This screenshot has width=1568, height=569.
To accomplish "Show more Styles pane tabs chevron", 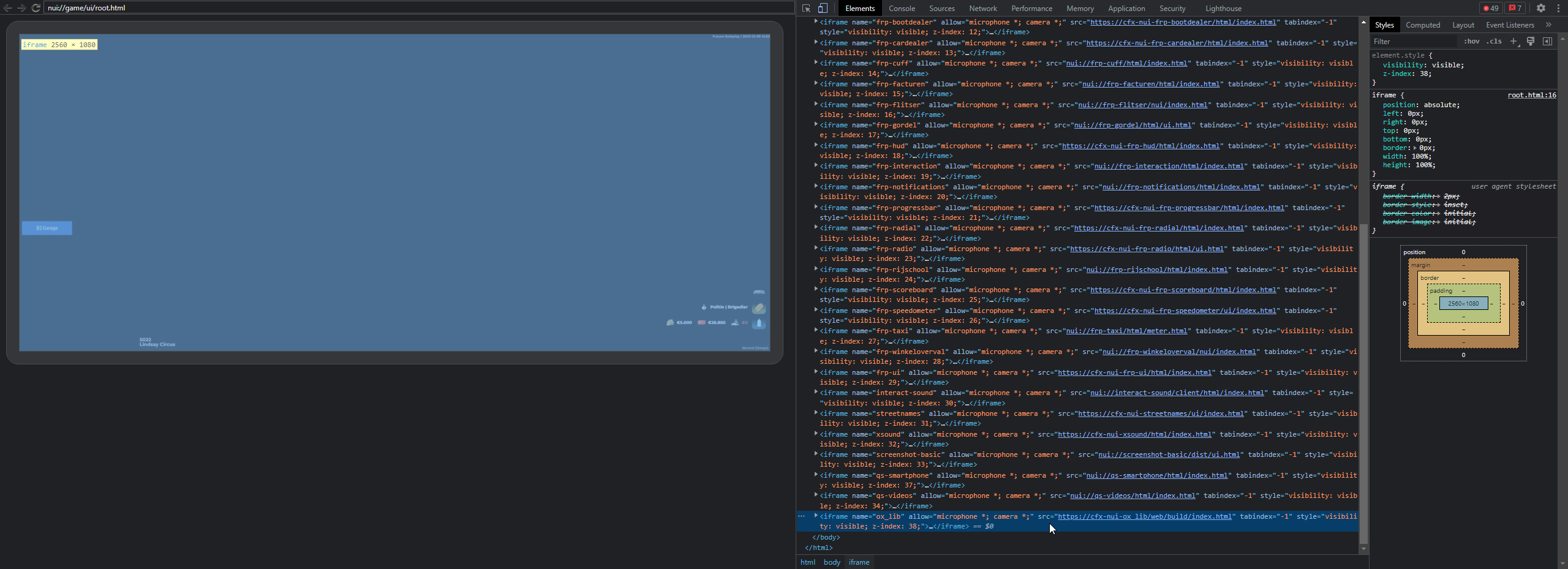I will (1548, 25).
